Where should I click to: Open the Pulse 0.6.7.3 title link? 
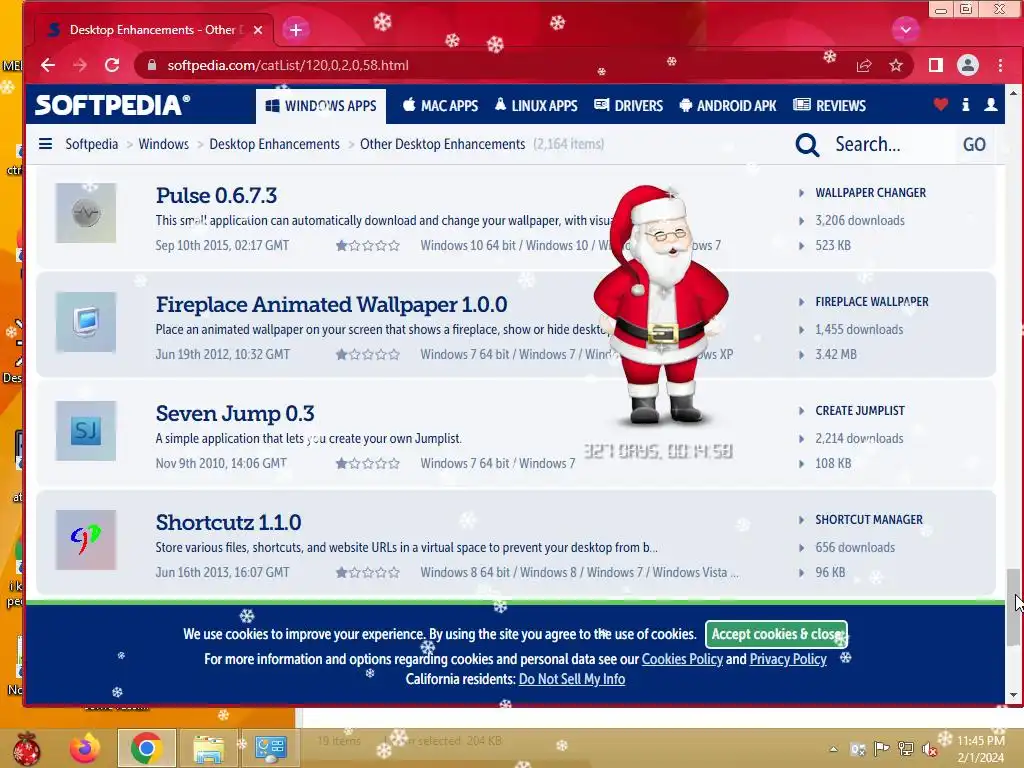tap(216, 195)
